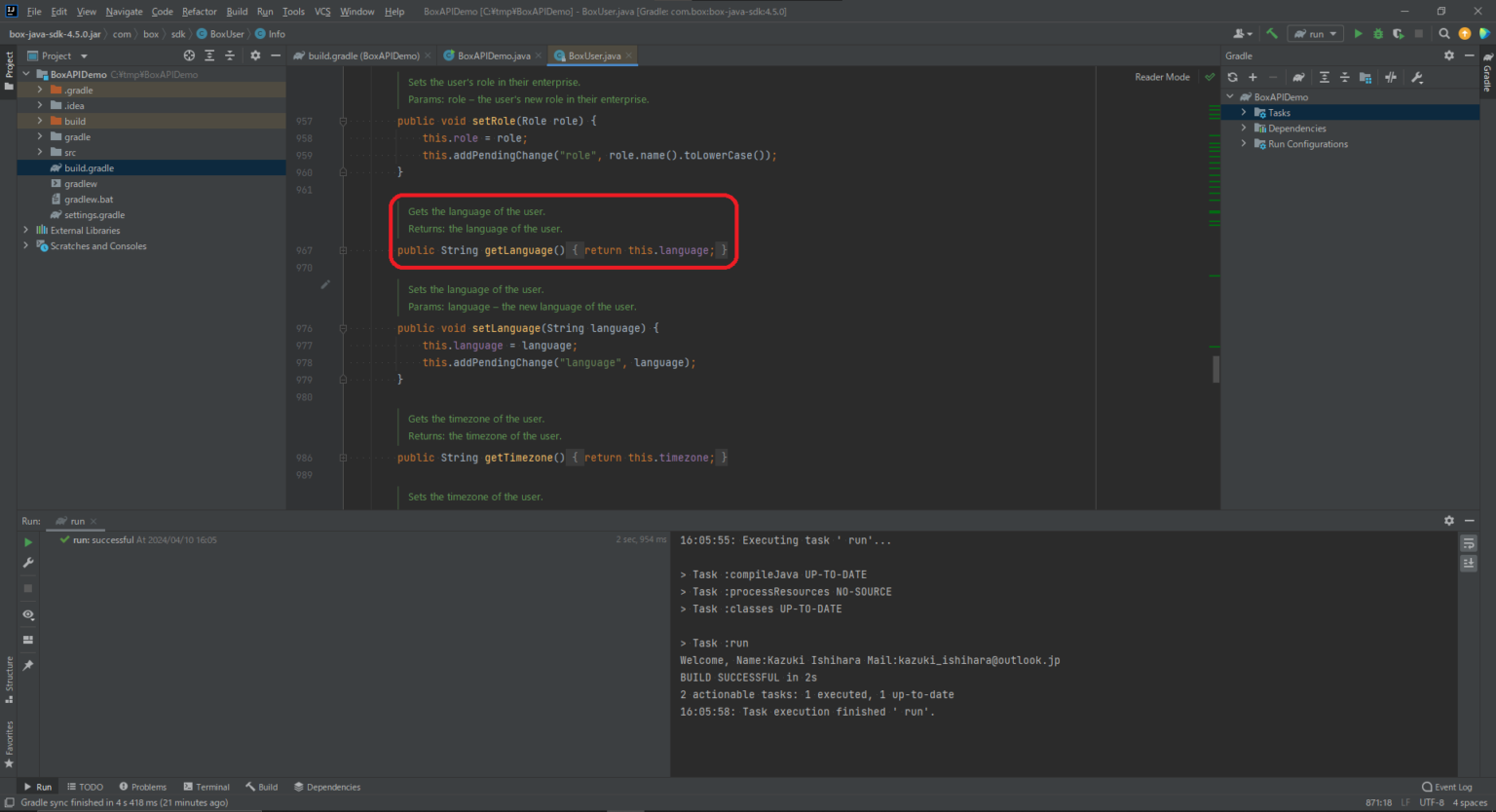Click the select opened file target icon

point(189,55)
